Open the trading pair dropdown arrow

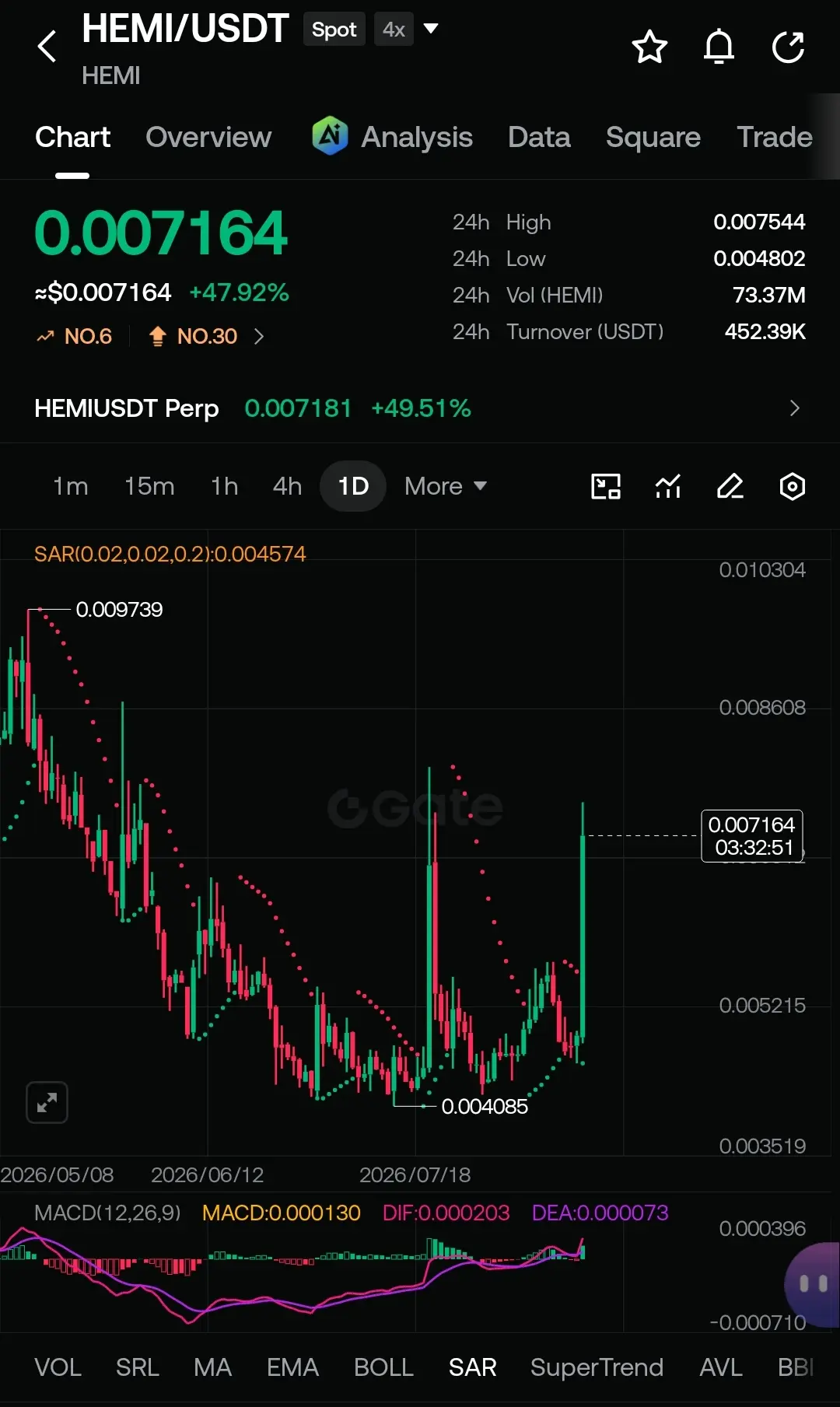[430, 30]
